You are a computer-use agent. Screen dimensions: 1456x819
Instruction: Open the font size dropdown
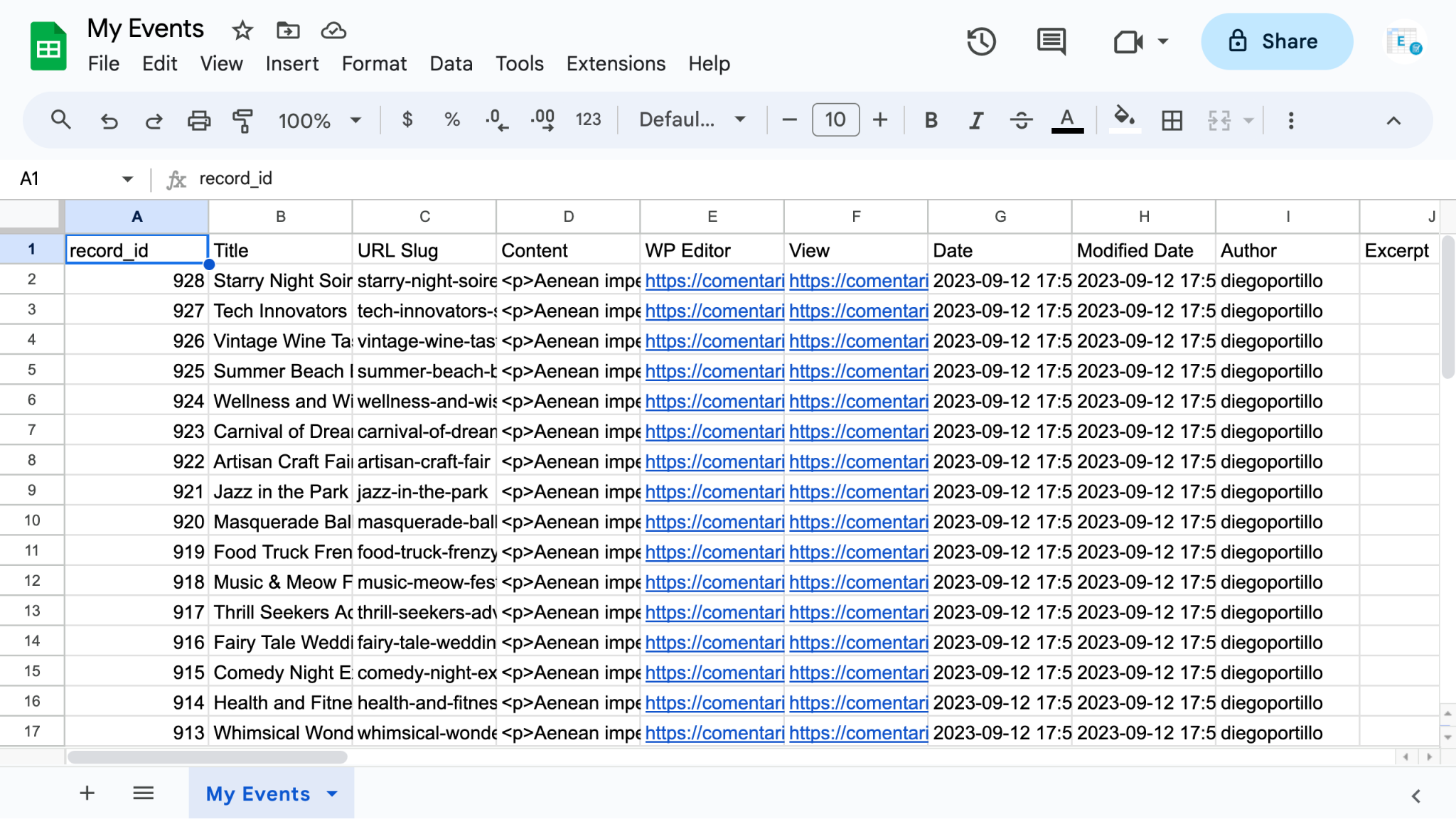pyautogui.click(x=835, y=119)
